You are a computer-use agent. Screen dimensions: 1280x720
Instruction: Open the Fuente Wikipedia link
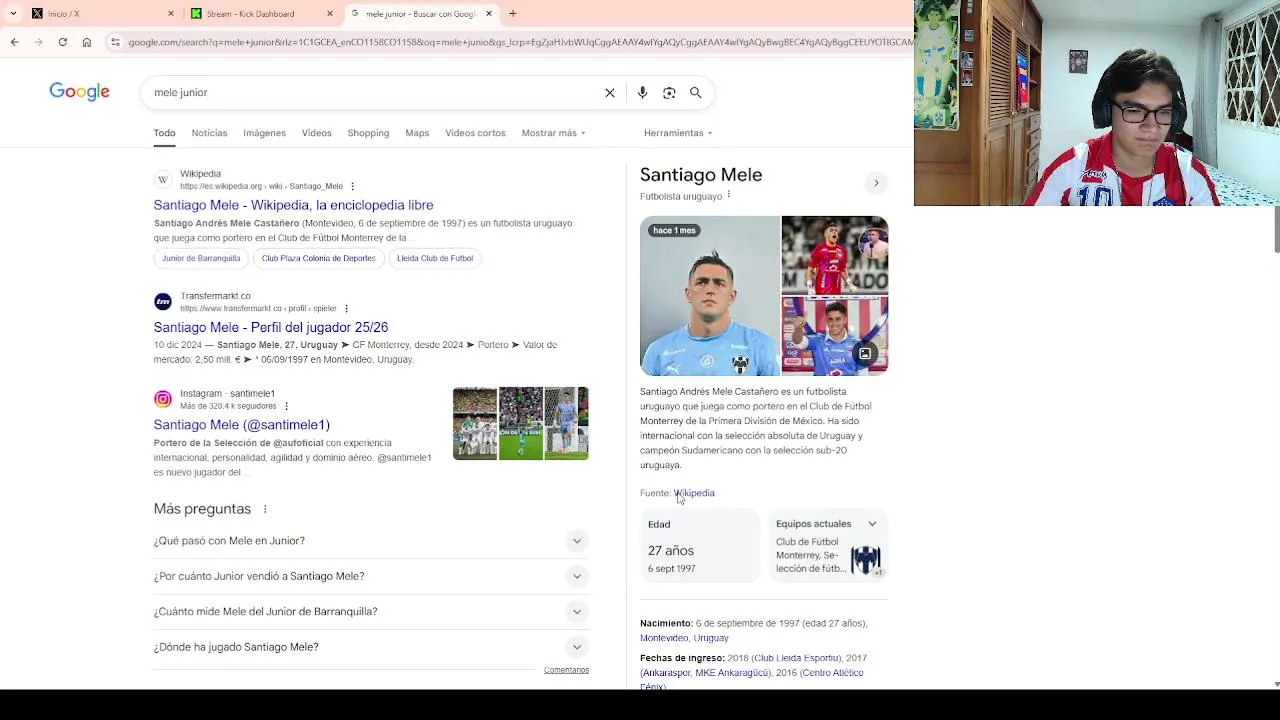click(694, 493)
